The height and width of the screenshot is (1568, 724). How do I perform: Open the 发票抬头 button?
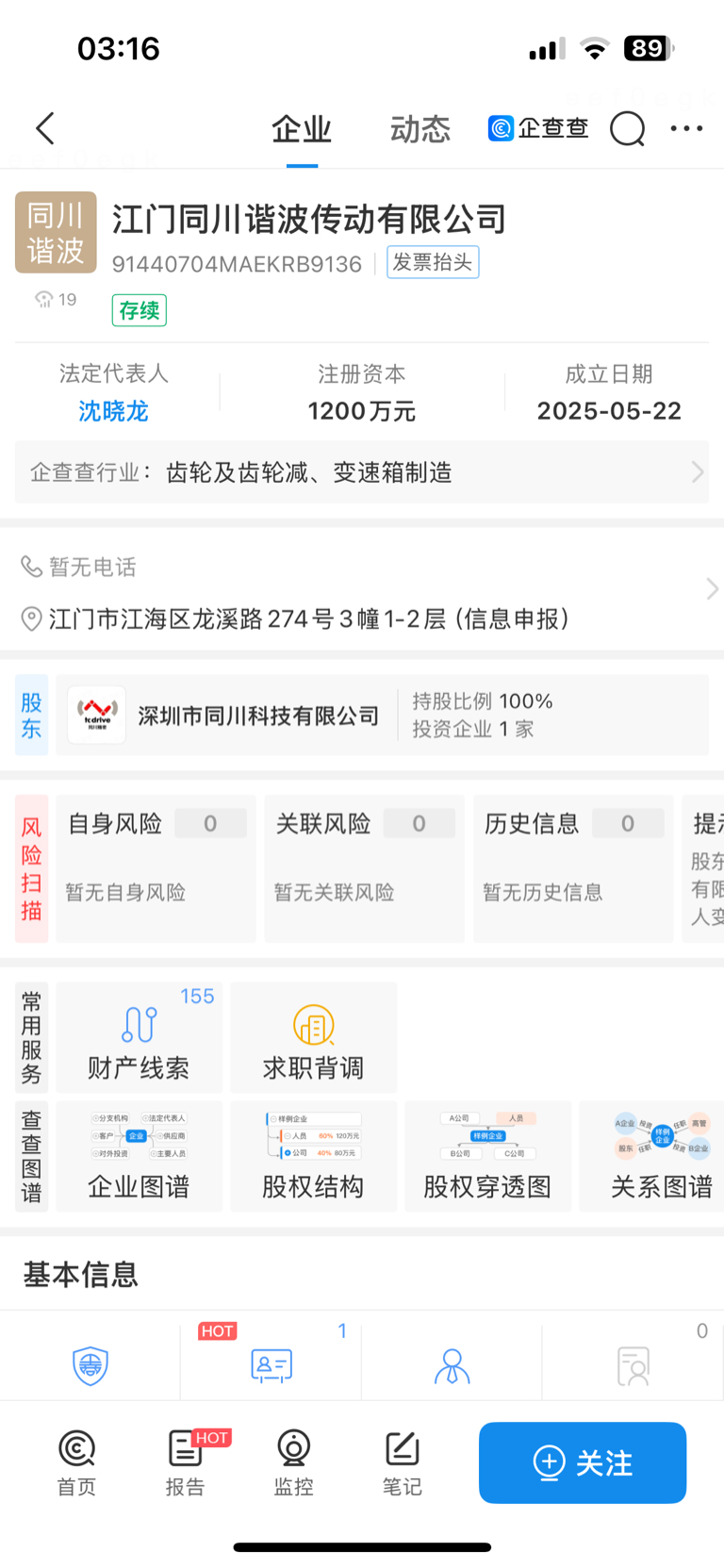[x=433, y=262]
